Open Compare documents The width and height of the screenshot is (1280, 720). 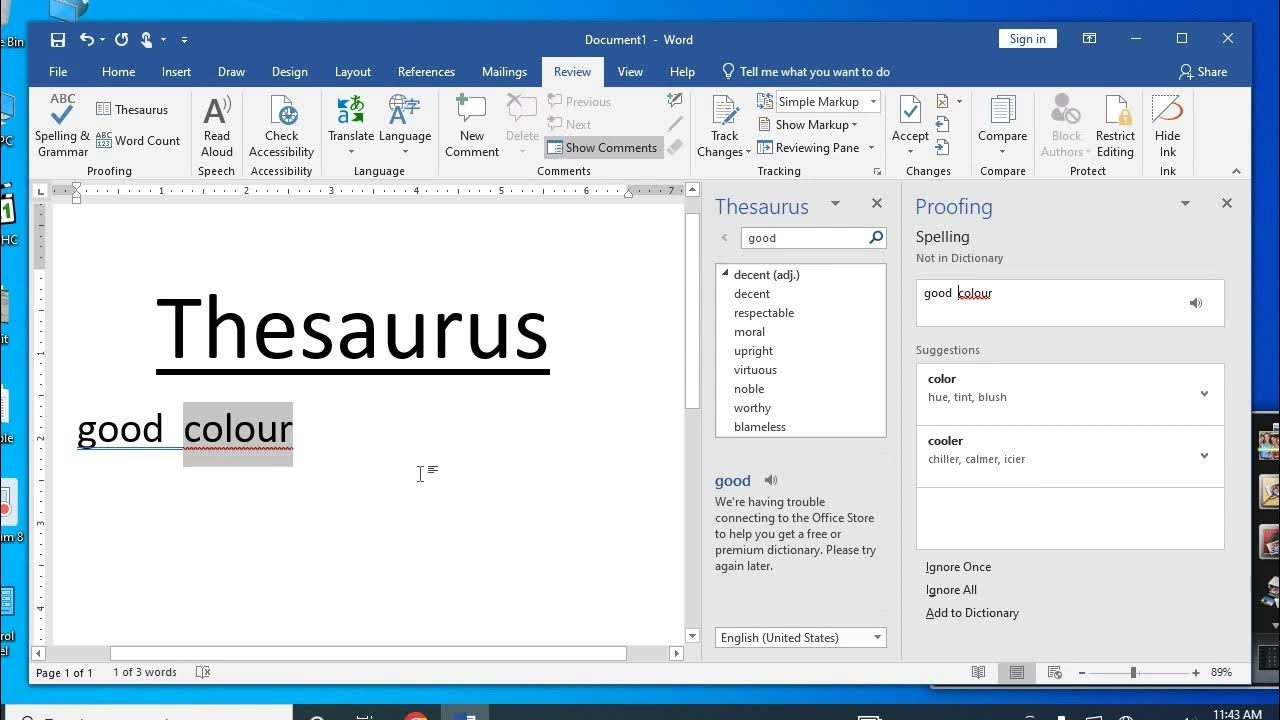pos(1002,126)
